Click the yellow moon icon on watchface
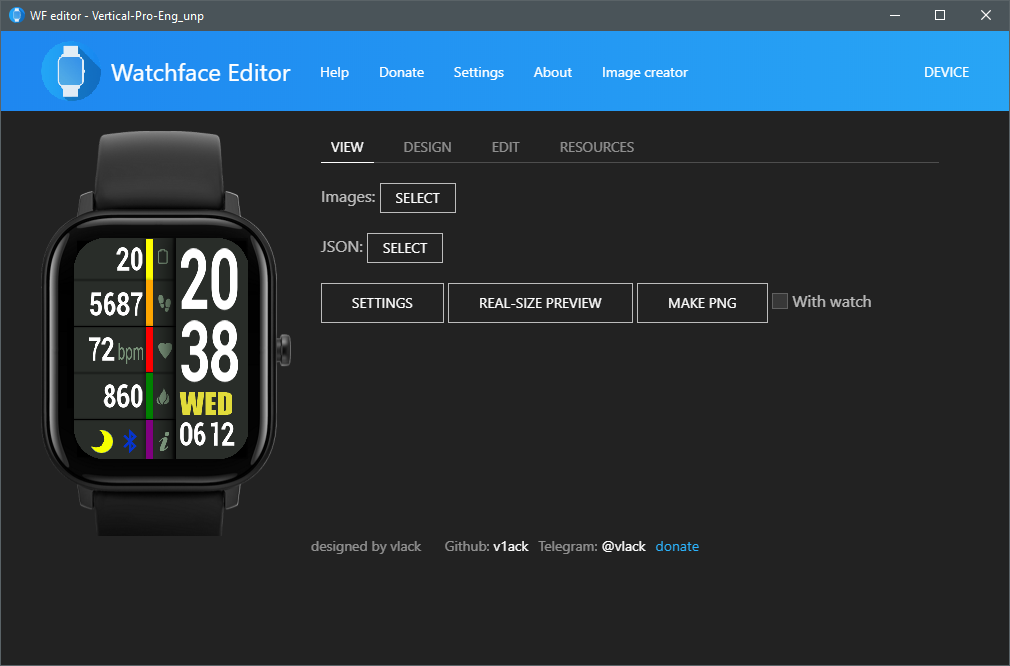The image size is (1010, 666). coord(101,441)
